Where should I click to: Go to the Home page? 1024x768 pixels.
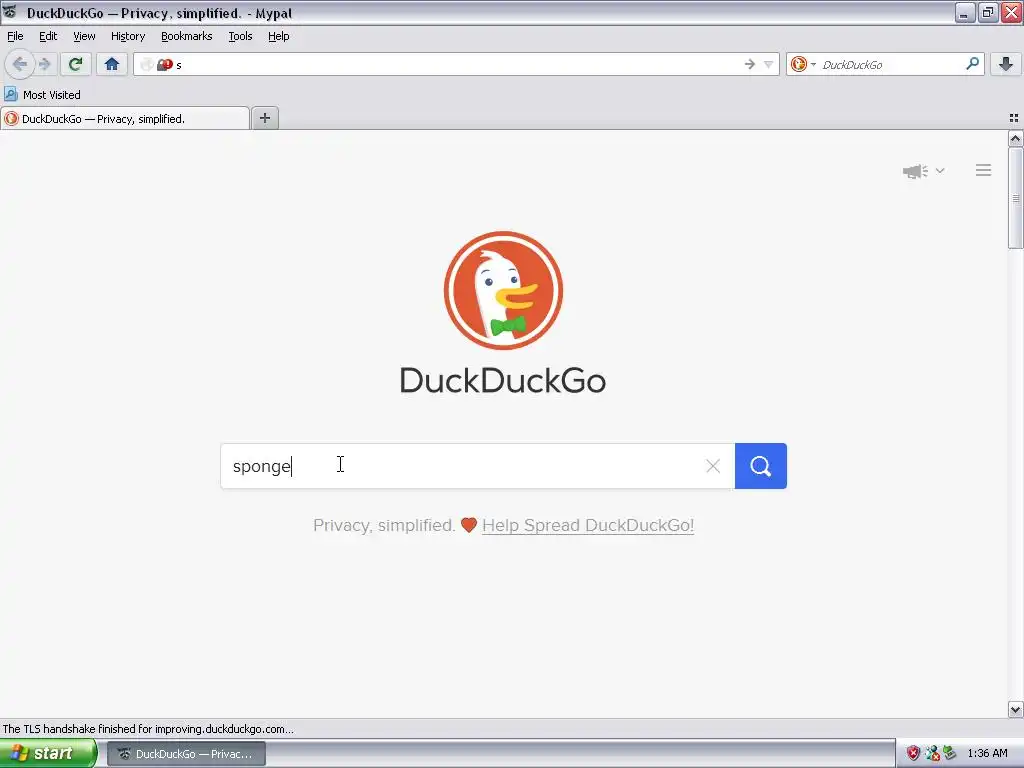pyautogui.click(x=112, y=64)
